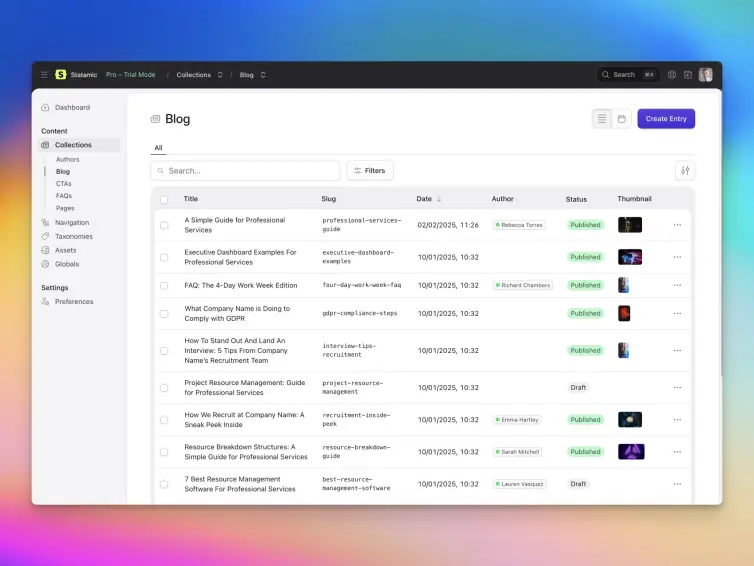The width and height of the screenshot is (754, 566).
Task: Open actions menu for project-resource-management row
Action: pyautogui.click(x=677, y=388)
